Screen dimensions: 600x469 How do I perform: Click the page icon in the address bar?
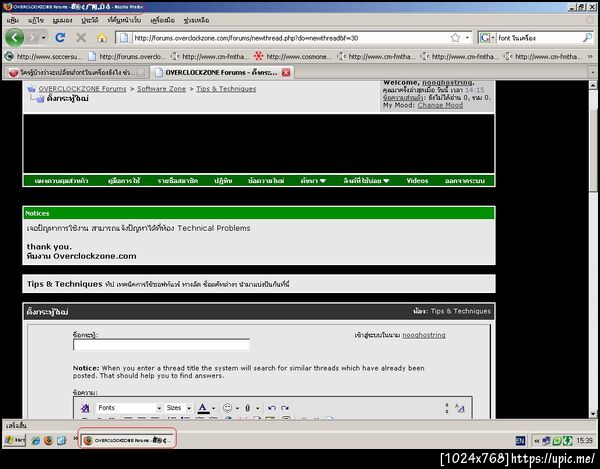coord(123,37)
